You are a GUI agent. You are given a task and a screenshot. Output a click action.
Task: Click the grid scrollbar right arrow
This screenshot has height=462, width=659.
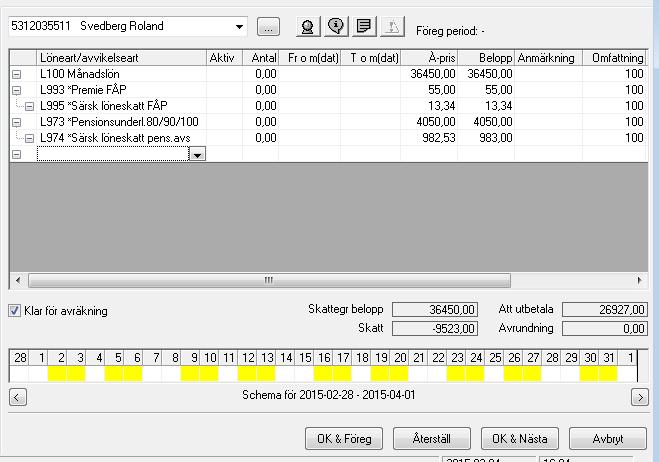[x=639, y=280]
